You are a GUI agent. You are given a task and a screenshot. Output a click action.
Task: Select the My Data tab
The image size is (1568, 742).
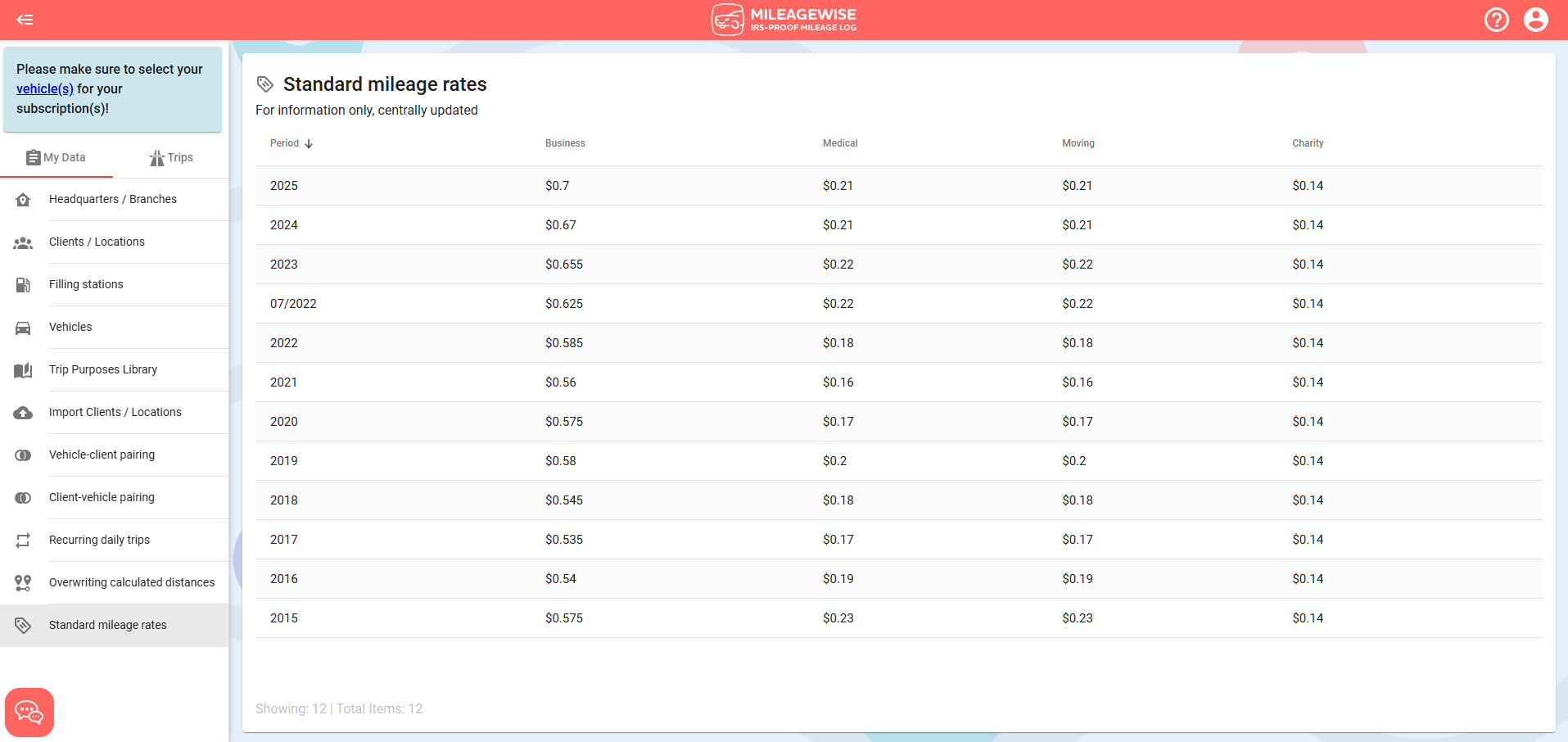point(56,157)
